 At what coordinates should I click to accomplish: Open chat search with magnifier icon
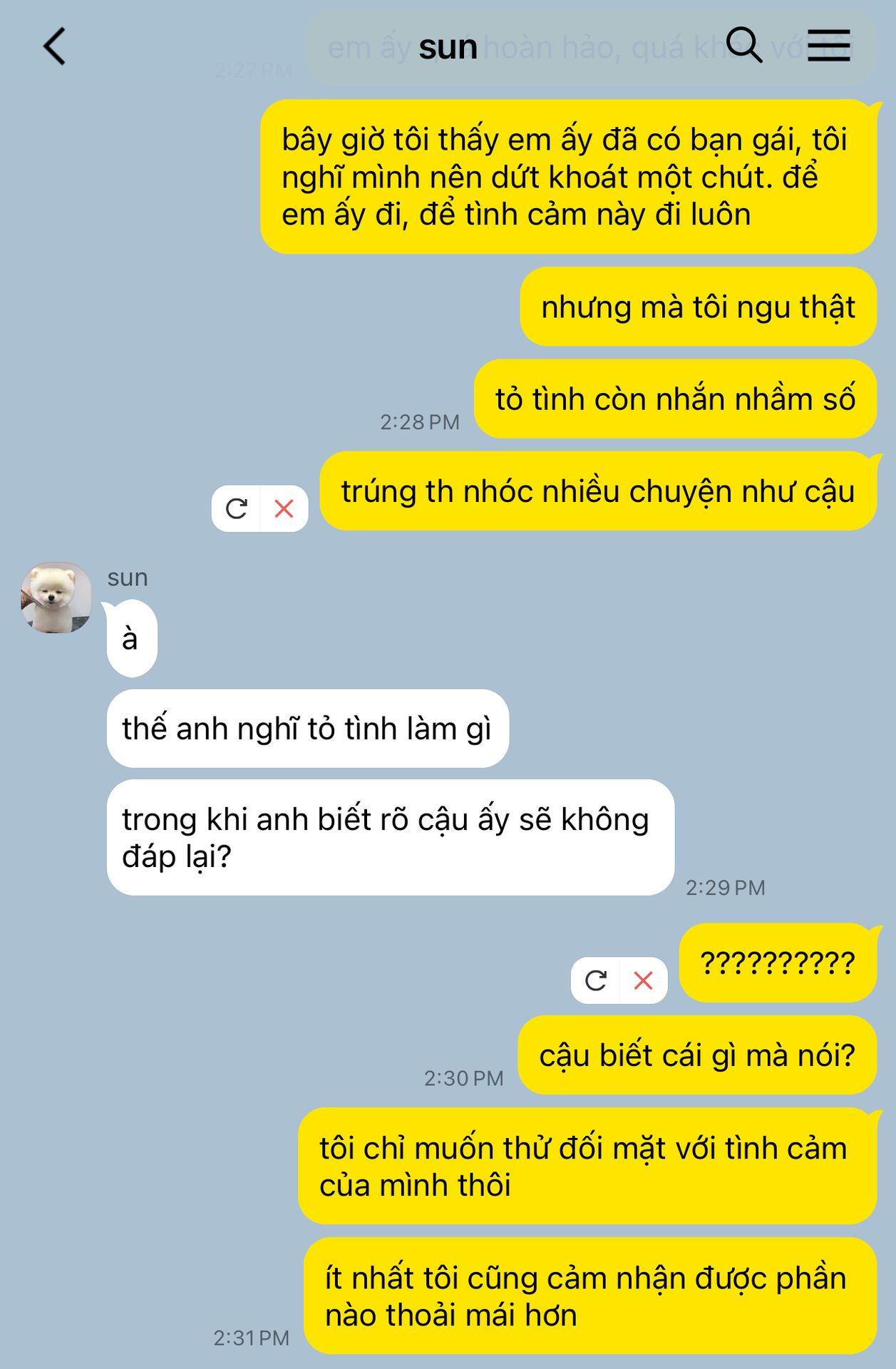pyautogui.click(x=744, y=46)
